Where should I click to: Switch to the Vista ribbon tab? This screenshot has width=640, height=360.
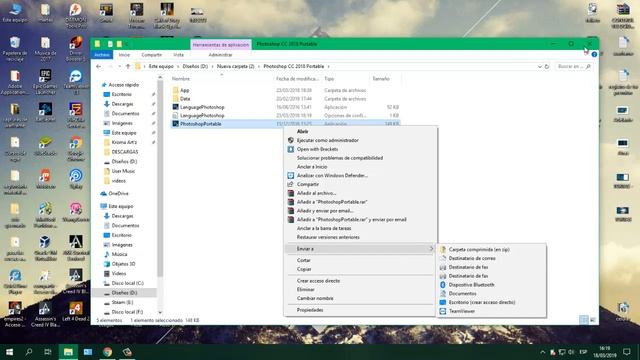(x=178, y=55)
